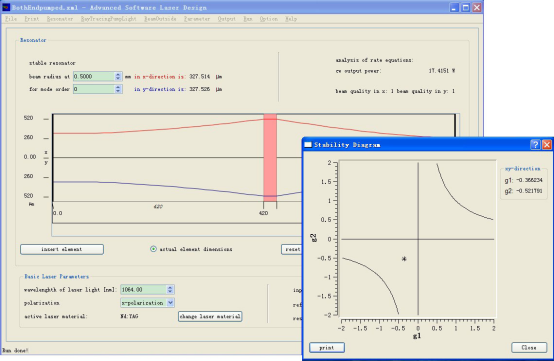This screenshot has height=361, width=554.
Task: Increase wavelength value with spinner up arrow
Action: (170, 288)
